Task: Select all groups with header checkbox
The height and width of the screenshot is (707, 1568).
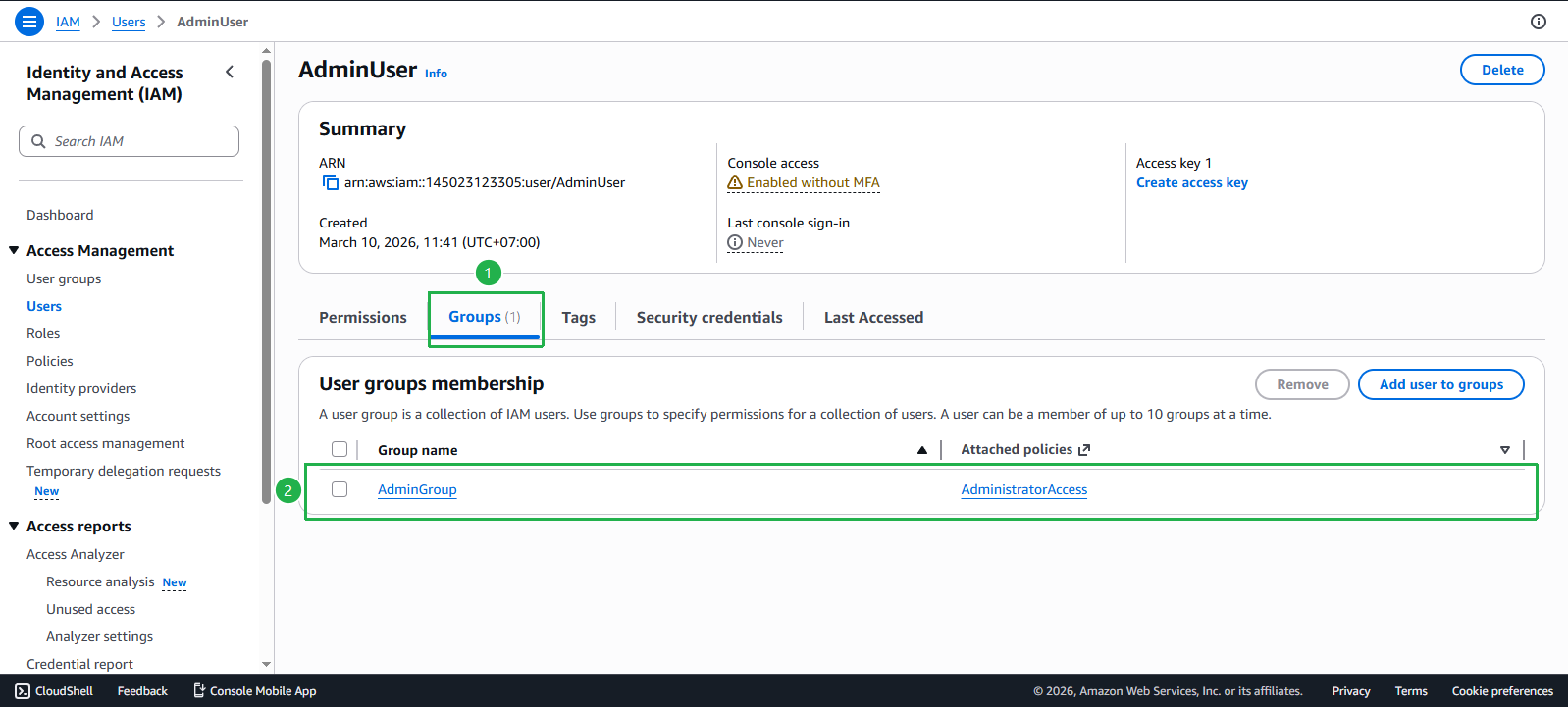Action: pos(340,449)
